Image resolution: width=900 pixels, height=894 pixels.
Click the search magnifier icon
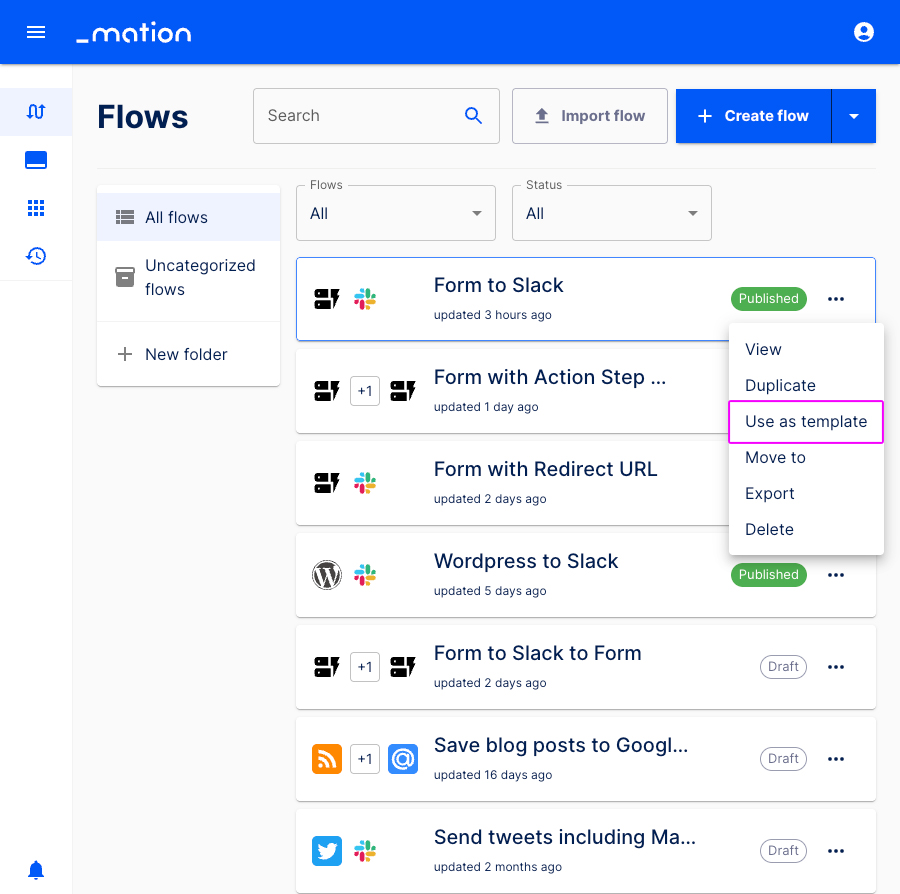pos(473,115)
